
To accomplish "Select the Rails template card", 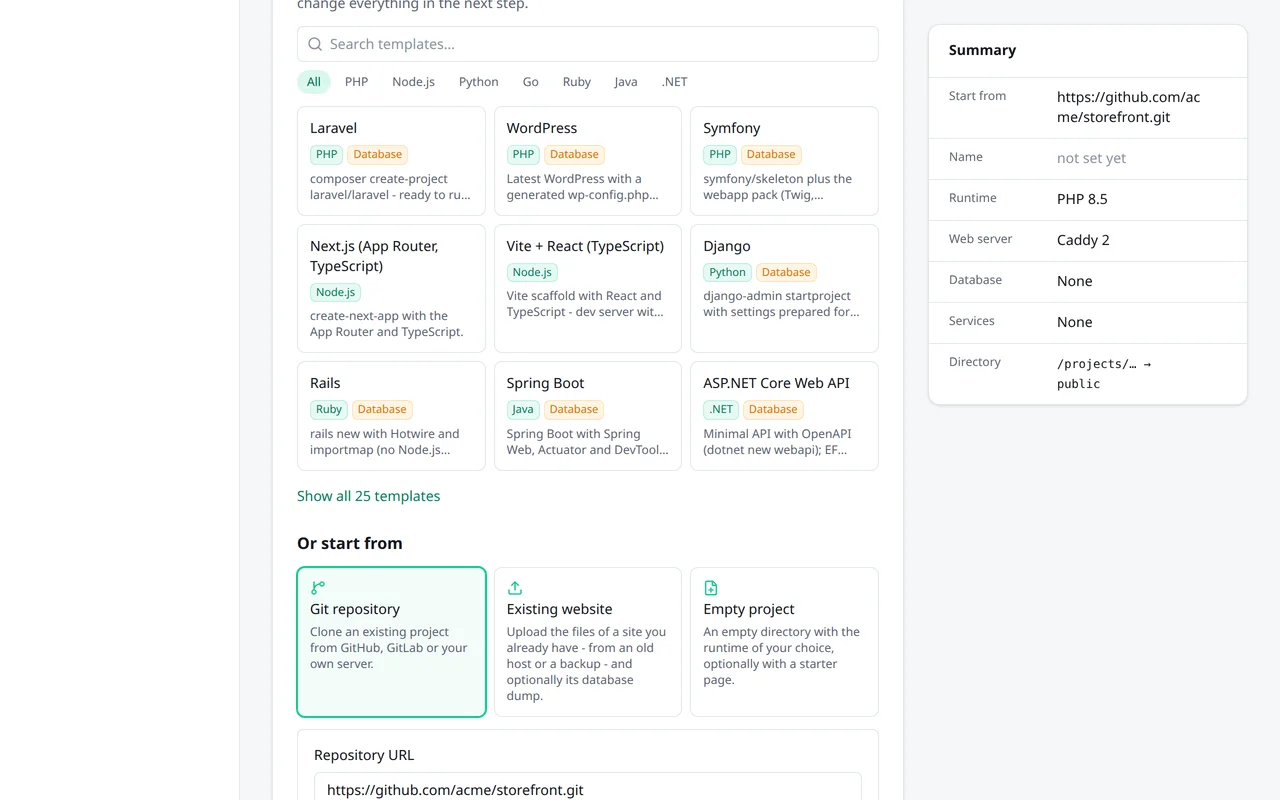I will [x=391, y=416].
